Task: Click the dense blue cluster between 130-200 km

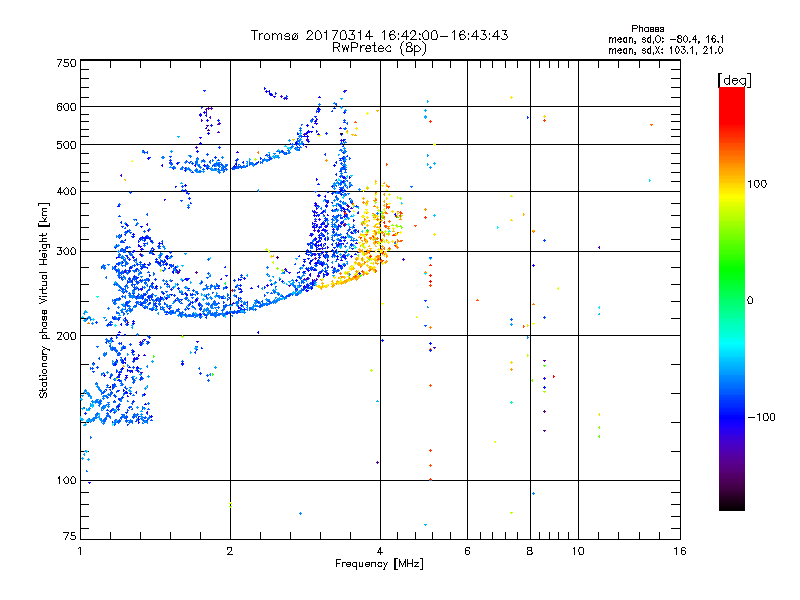Action: pos(117,380)
